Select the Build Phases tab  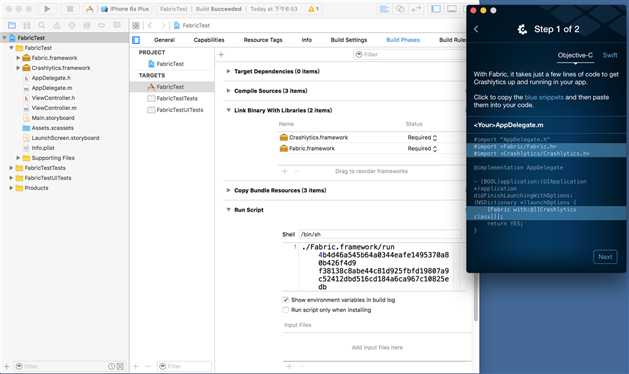[x=403, y=40]
